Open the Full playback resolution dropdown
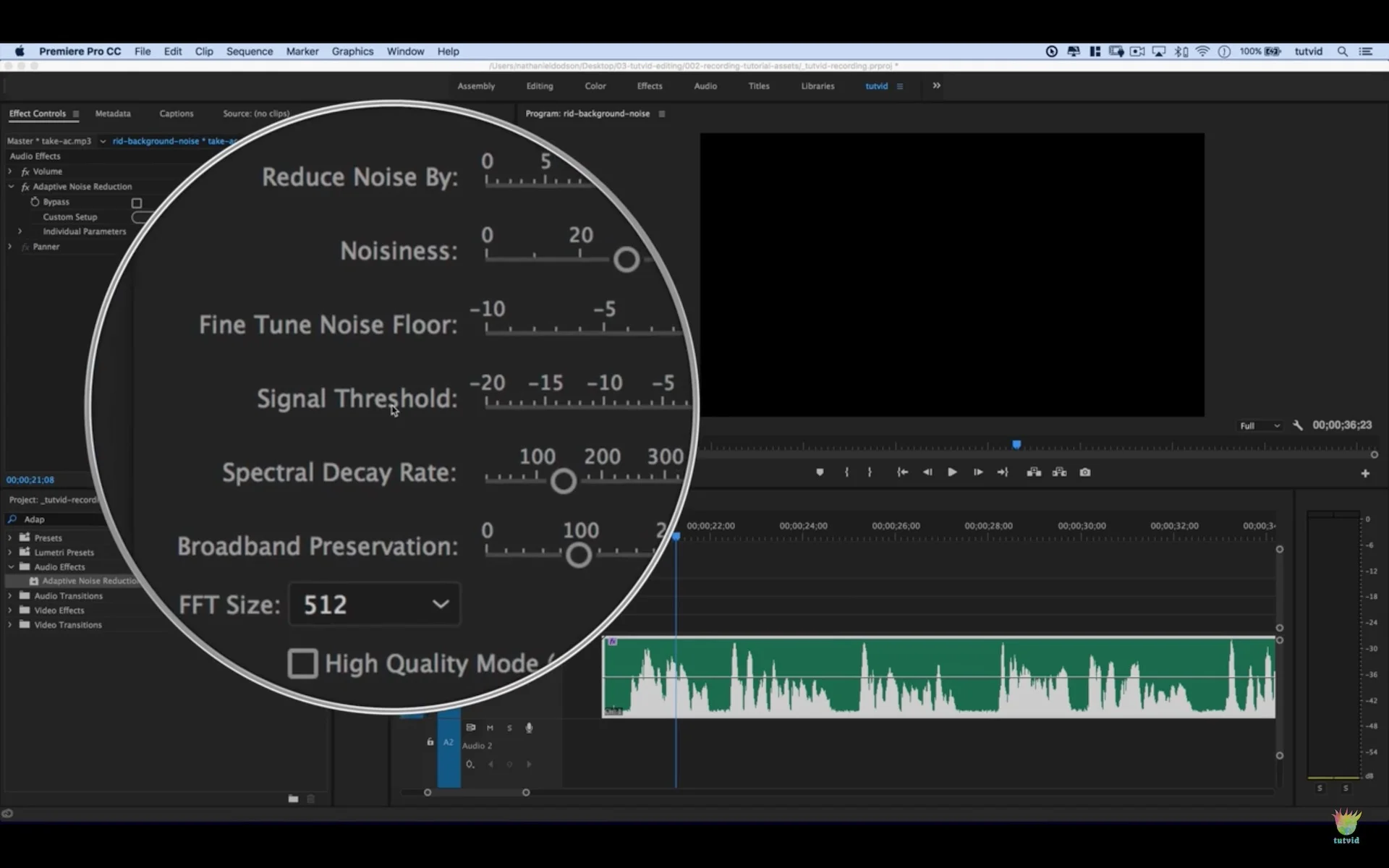This screenshot has width=1389, height=868. click(x=1260, y=426)
